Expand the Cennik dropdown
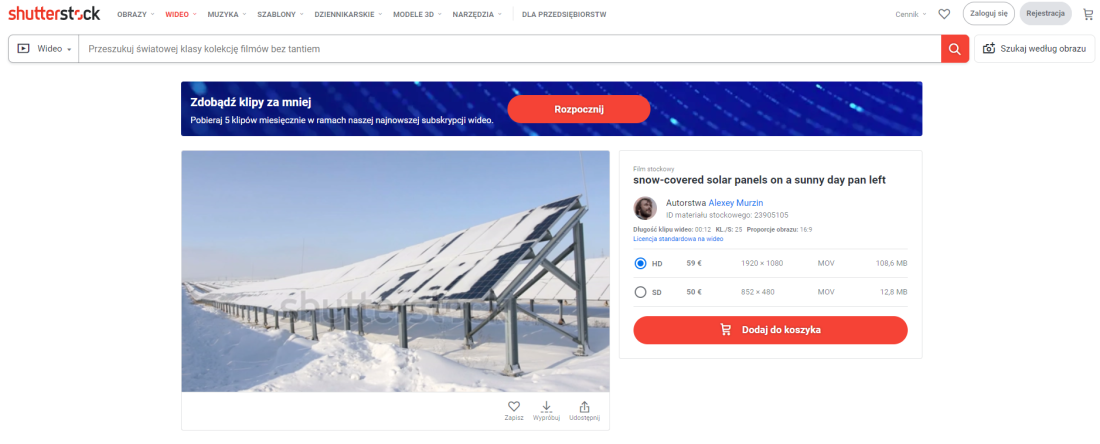Viewport: 1100px width, 444px height. coord(911,14)
